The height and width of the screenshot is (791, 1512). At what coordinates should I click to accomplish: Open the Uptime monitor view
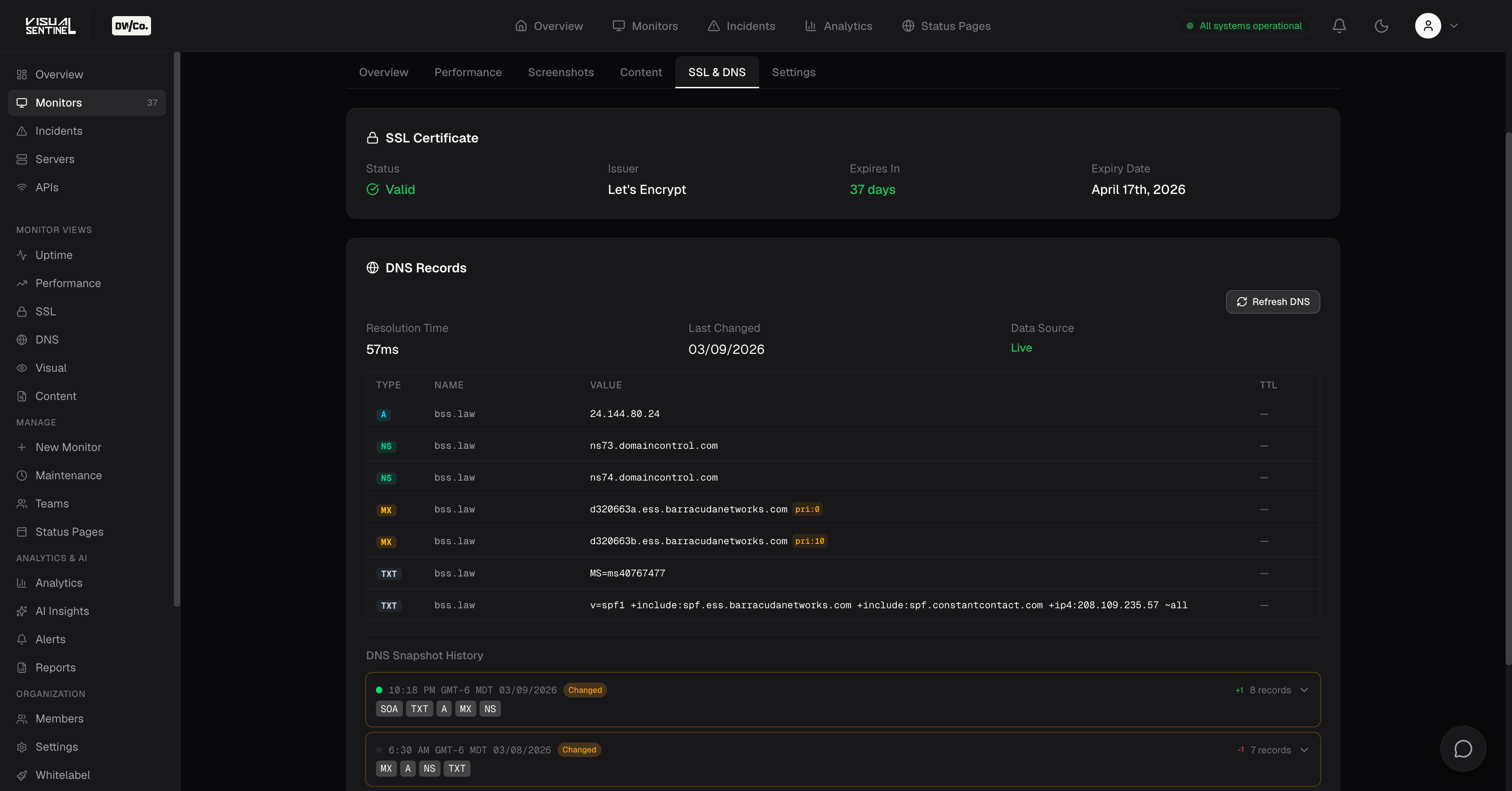point(53,255)
